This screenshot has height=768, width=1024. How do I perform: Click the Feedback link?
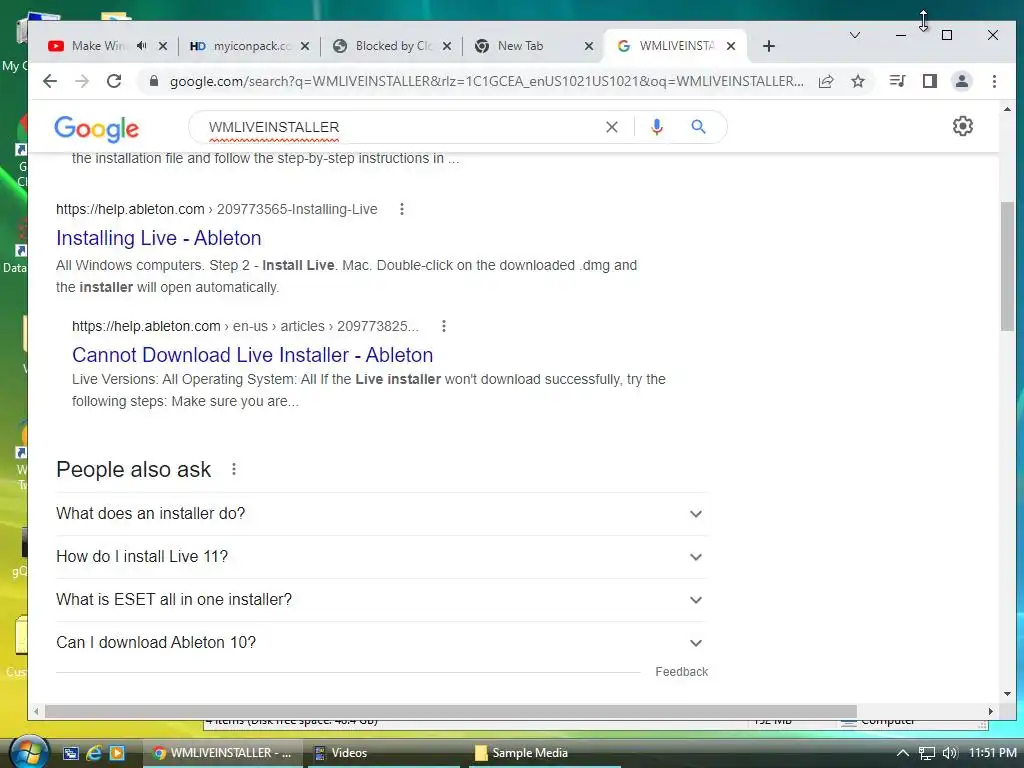[681, 671]
